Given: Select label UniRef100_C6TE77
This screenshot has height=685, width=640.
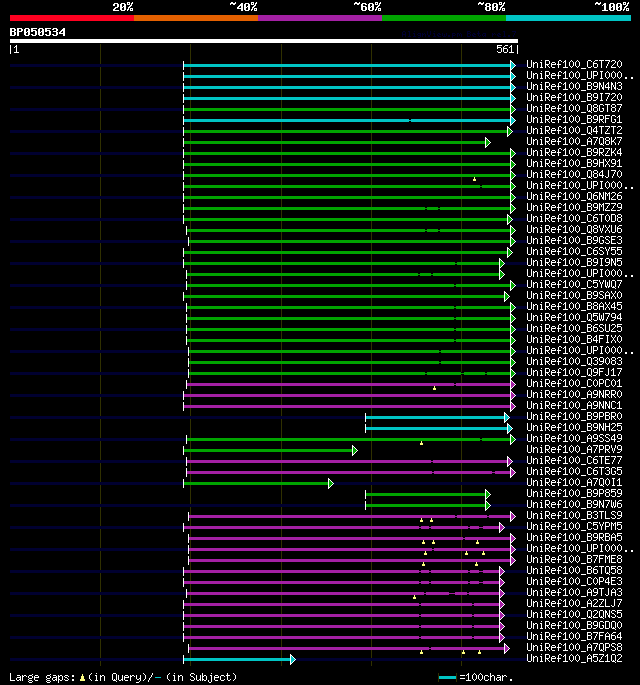Looking at the screenshot, I should 574,460.
